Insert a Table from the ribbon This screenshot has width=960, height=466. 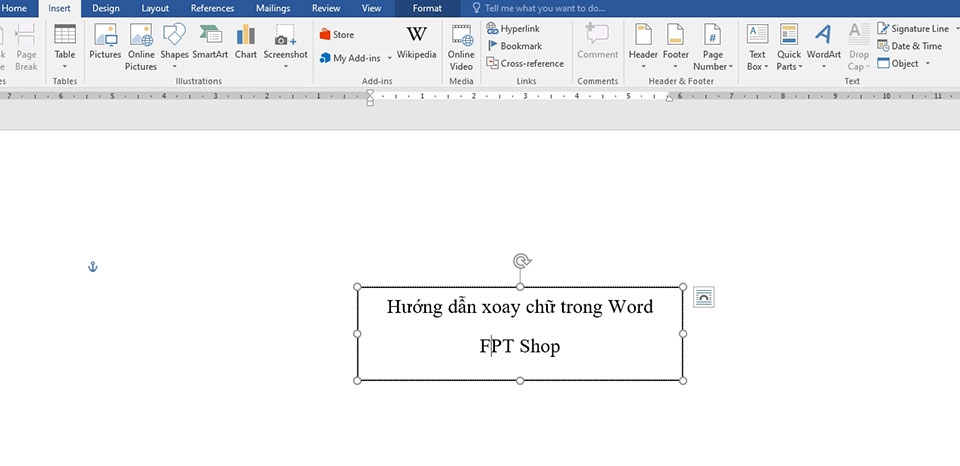pos(65,47)
